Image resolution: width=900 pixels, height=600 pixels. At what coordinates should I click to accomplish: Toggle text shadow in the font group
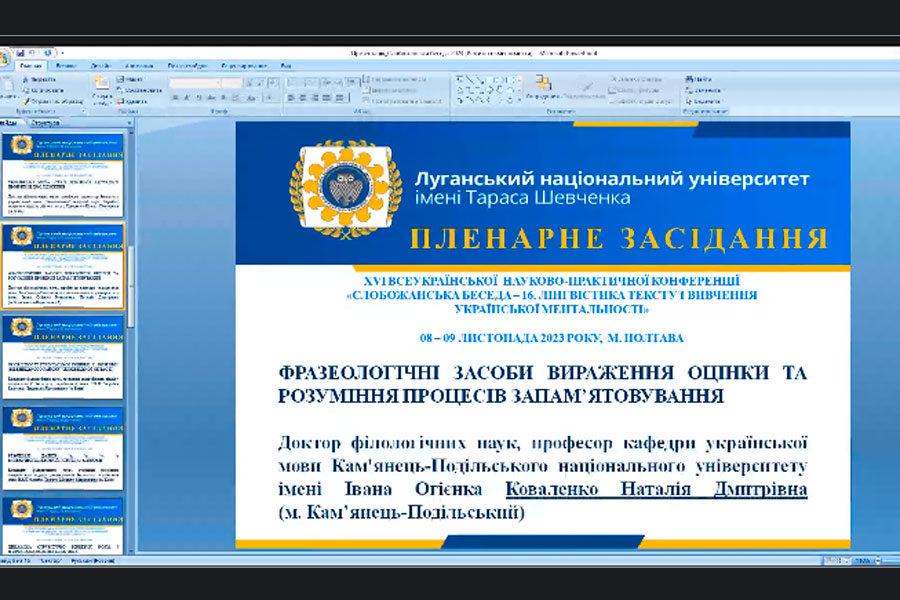click(223, 98)
